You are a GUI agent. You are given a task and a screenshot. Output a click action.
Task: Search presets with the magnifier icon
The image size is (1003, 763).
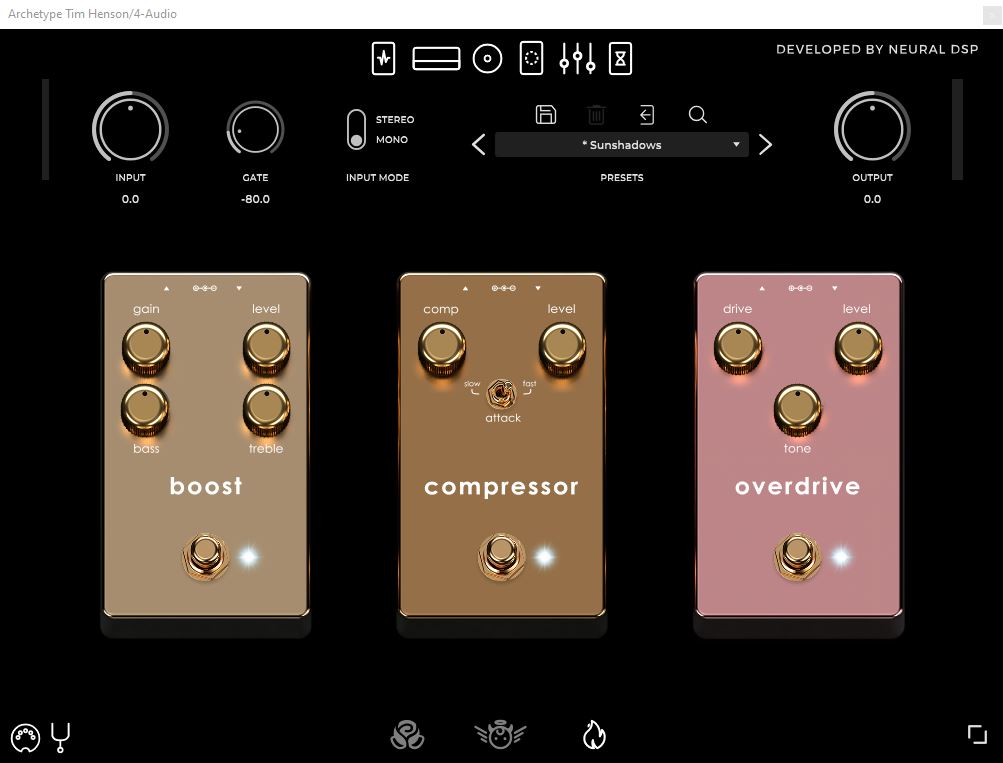tap(697, 114)
